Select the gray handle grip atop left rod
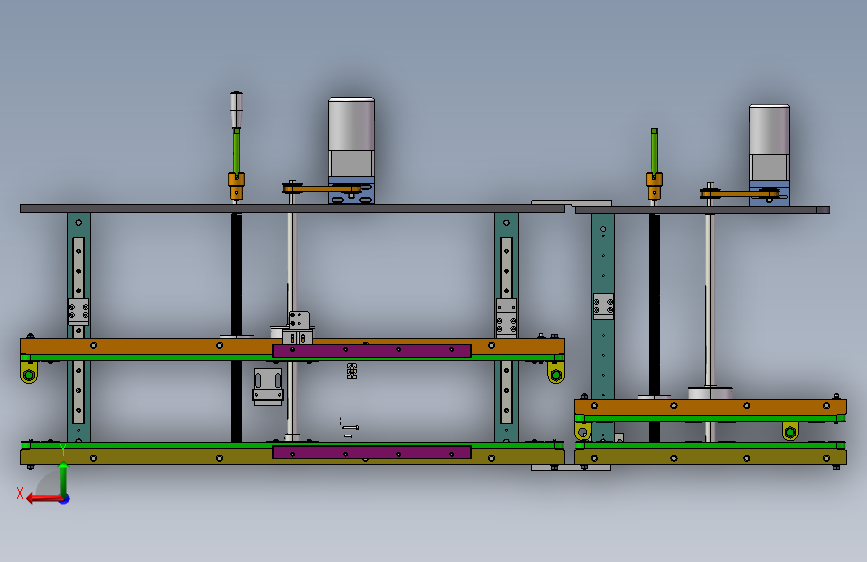The width and height of the screenshot is (867, 562). [x=236, y=110]
